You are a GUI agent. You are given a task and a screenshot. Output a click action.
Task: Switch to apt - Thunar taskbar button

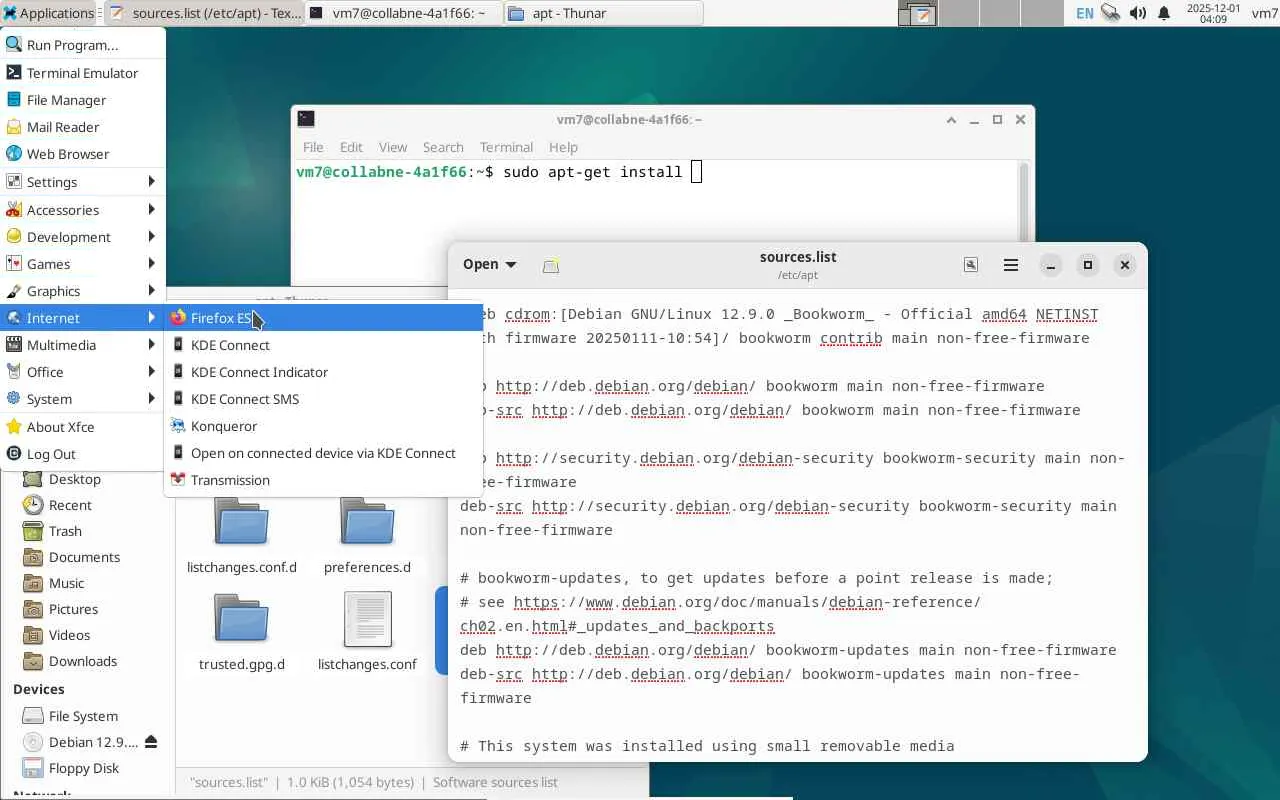[602, 13]
